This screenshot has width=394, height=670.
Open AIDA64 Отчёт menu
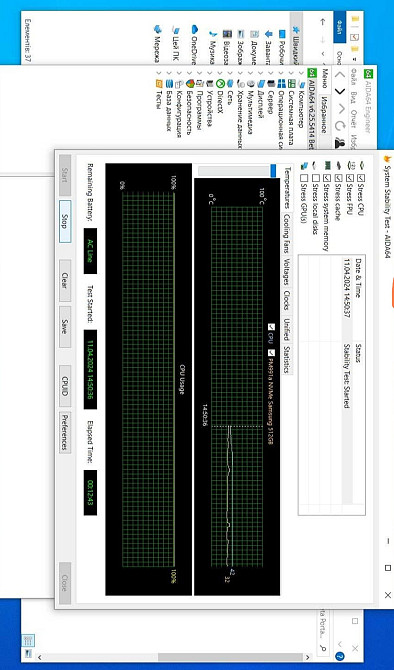(x=354, y=120)
